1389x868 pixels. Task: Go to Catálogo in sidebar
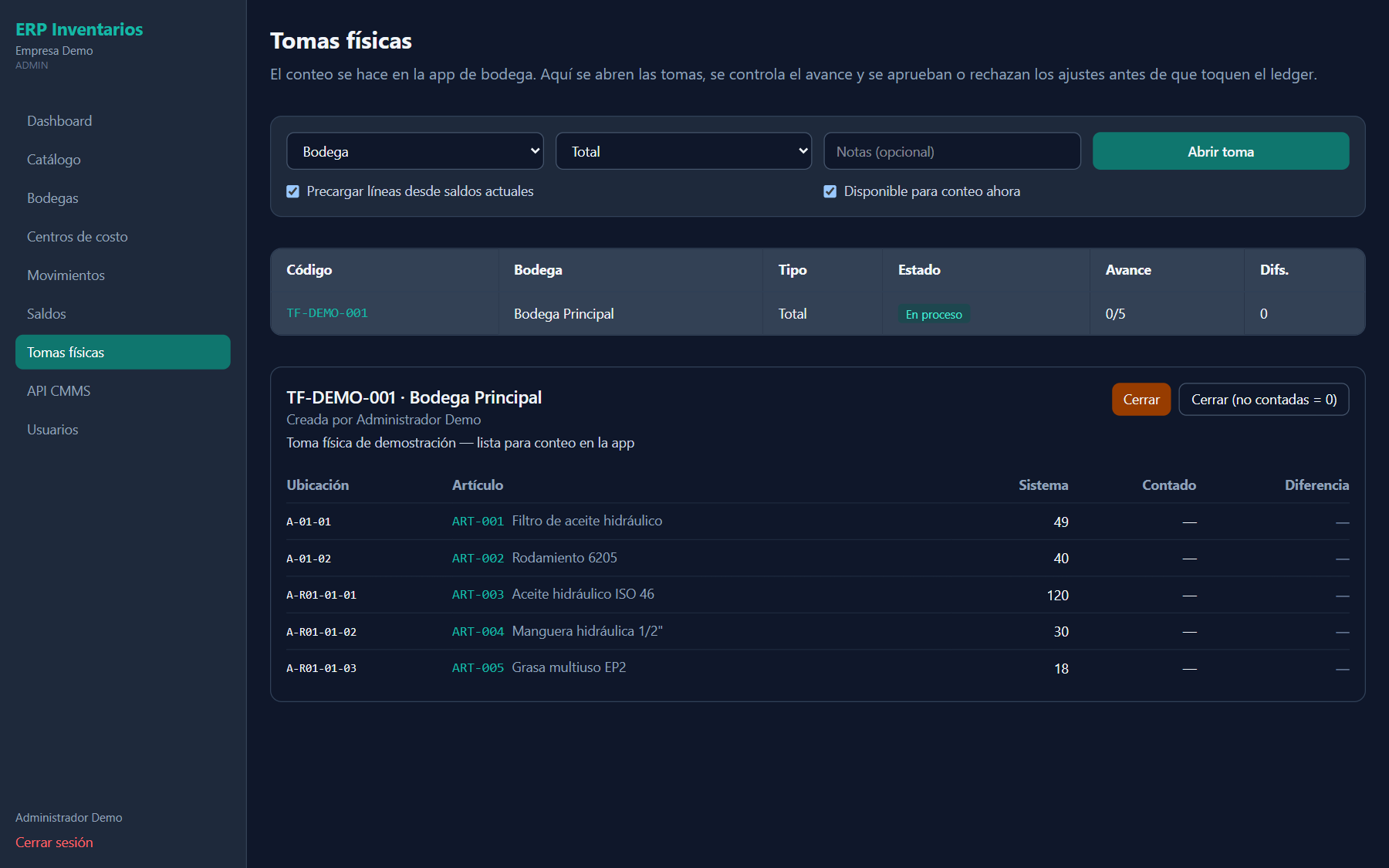pos(123,160)
